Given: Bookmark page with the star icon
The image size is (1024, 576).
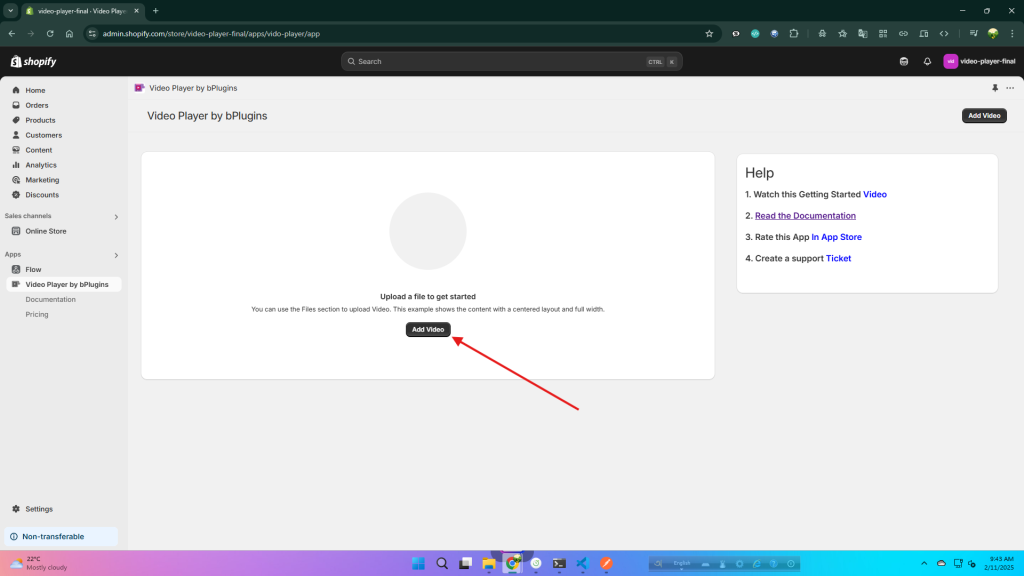Looking at the screenshot, I should (x=709, y=33).
